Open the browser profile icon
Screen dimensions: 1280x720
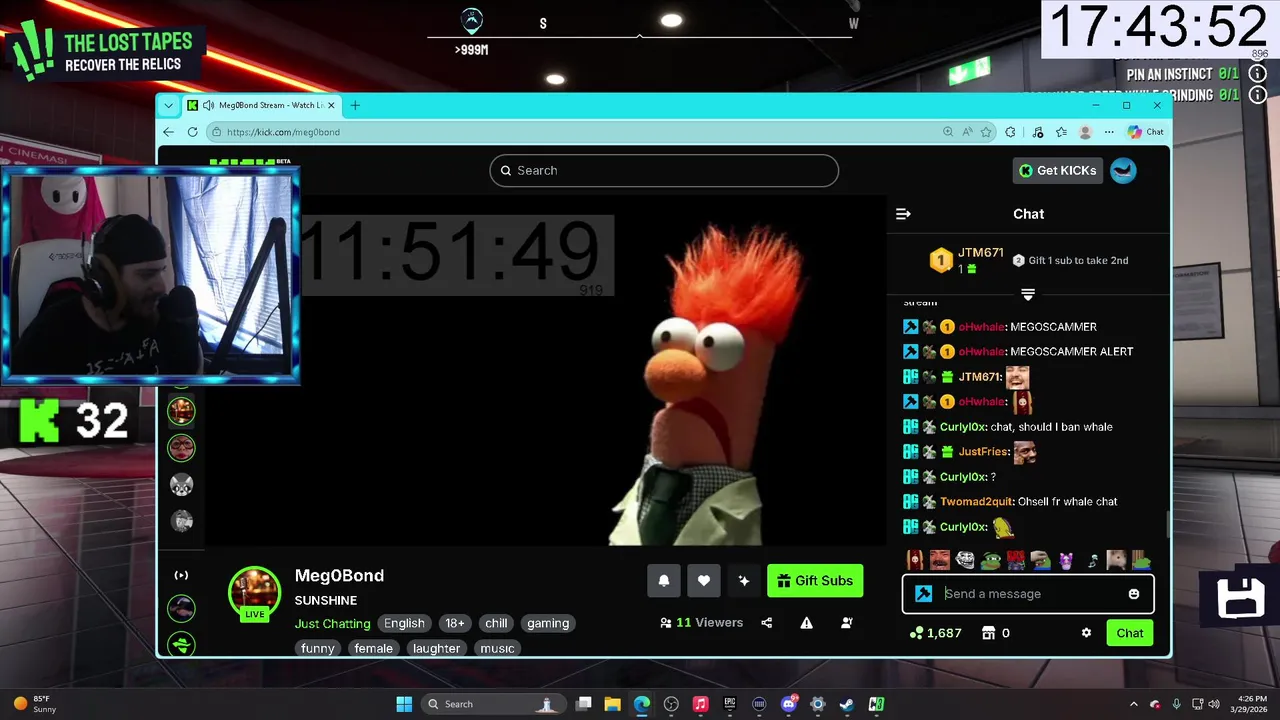tap(1085, 132)
